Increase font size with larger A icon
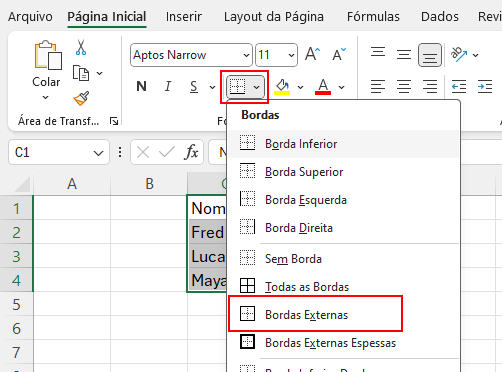This screenshot has height=372, width=502. [312, 54]
